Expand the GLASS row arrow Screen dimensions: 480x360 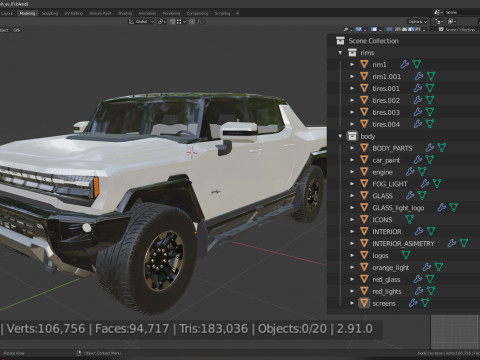352,196
